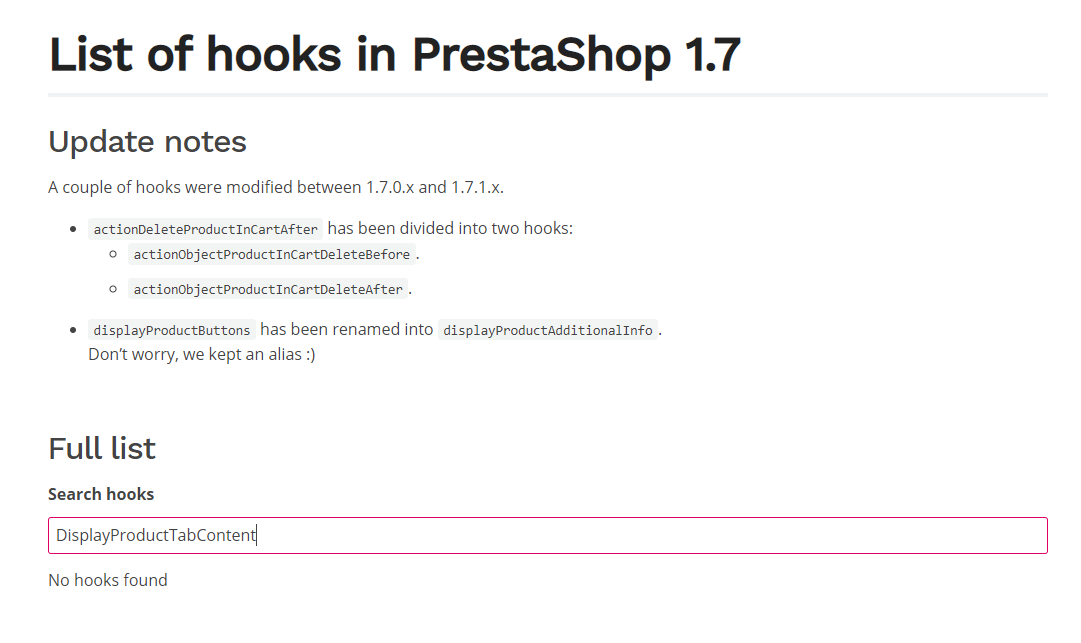This screenshot has height=643, width=1081.
Task: Click the displayProductButtons code snippet
Action: pos(172,330)
